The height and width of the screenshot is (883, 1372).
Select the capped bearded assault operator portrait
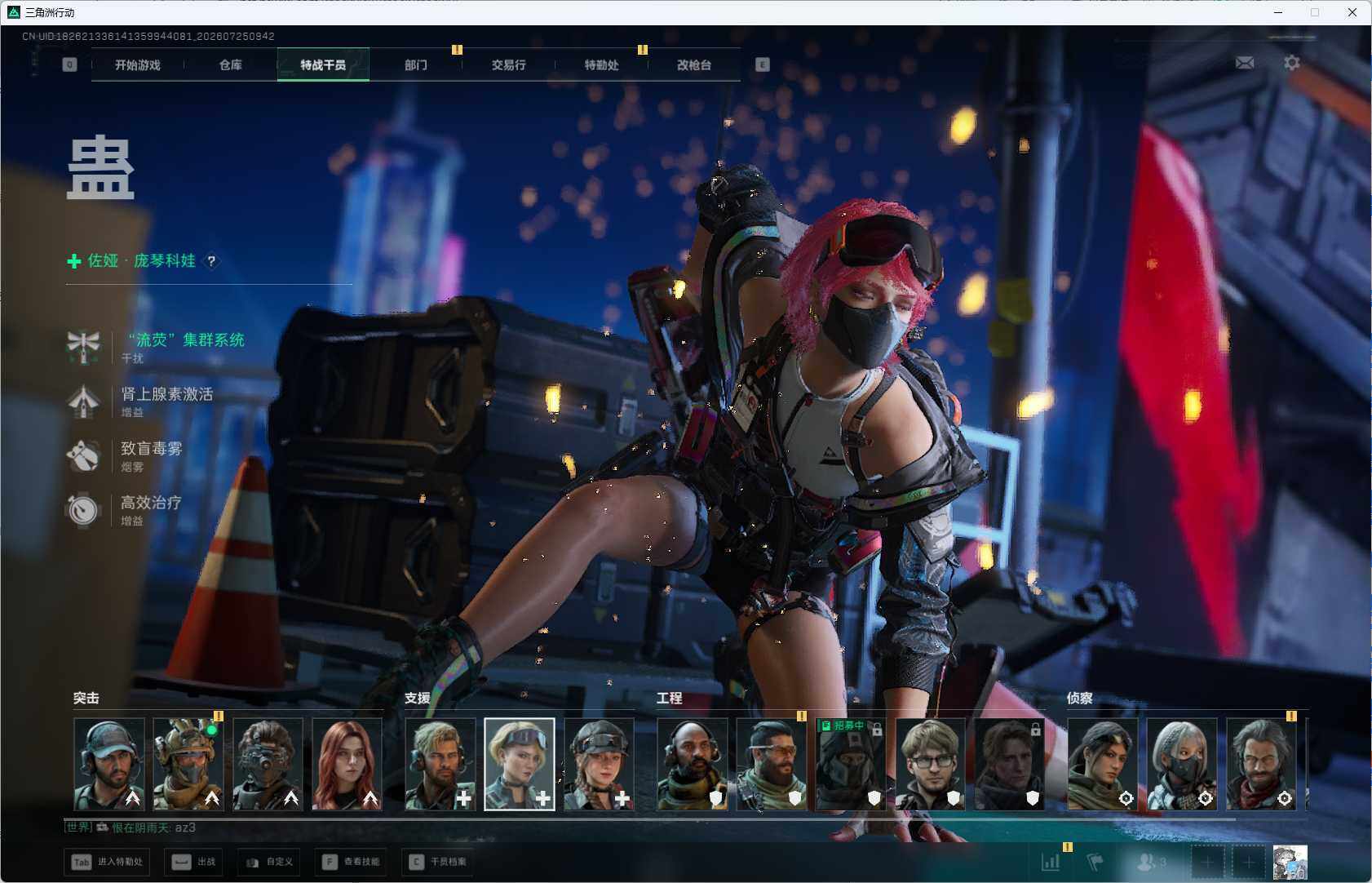pyautogui.click(x=109, y=764)
